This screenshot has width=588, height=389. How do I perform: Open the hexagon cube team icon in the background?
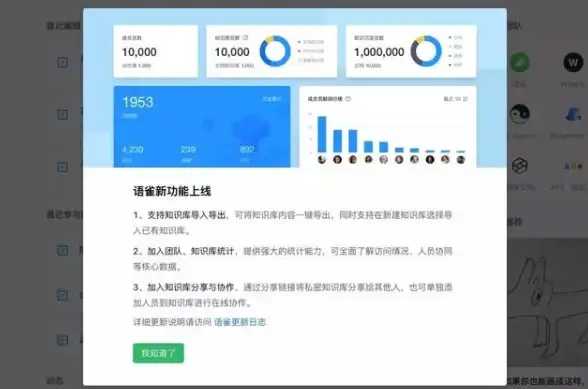tap(520, 166)
